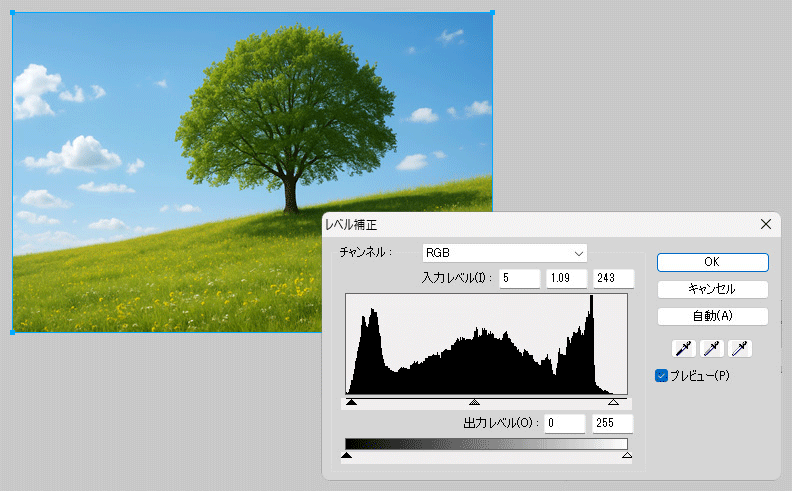The width and height of the screenshot is (792, 491).
Task: Select the input gamma field 1.09
Action: pos(567,278)
